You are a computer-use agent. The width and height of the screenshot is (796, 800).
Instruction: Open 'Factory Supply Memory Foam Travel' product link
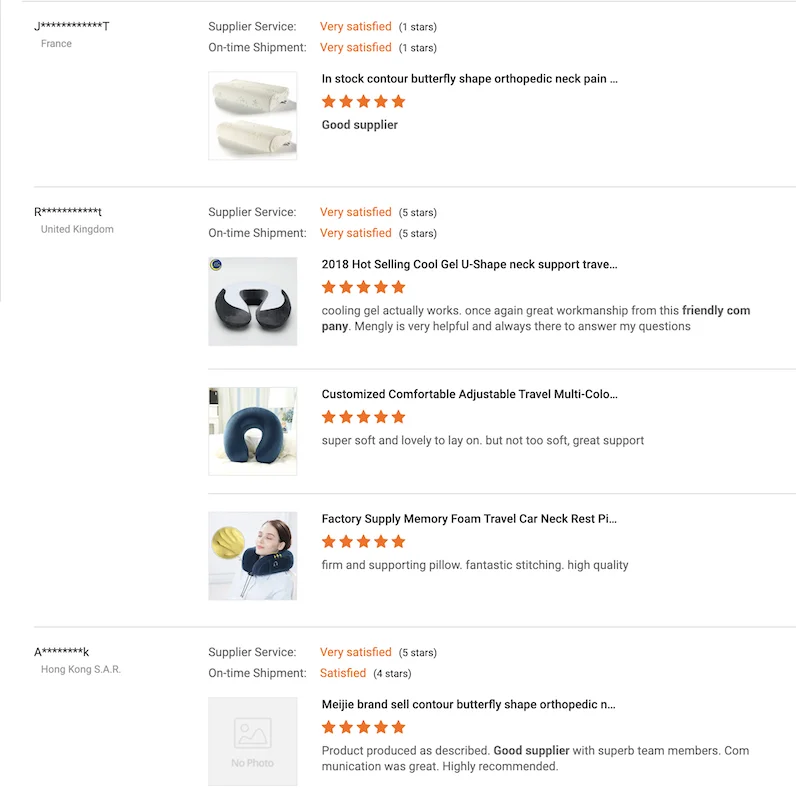pos(469,519)
